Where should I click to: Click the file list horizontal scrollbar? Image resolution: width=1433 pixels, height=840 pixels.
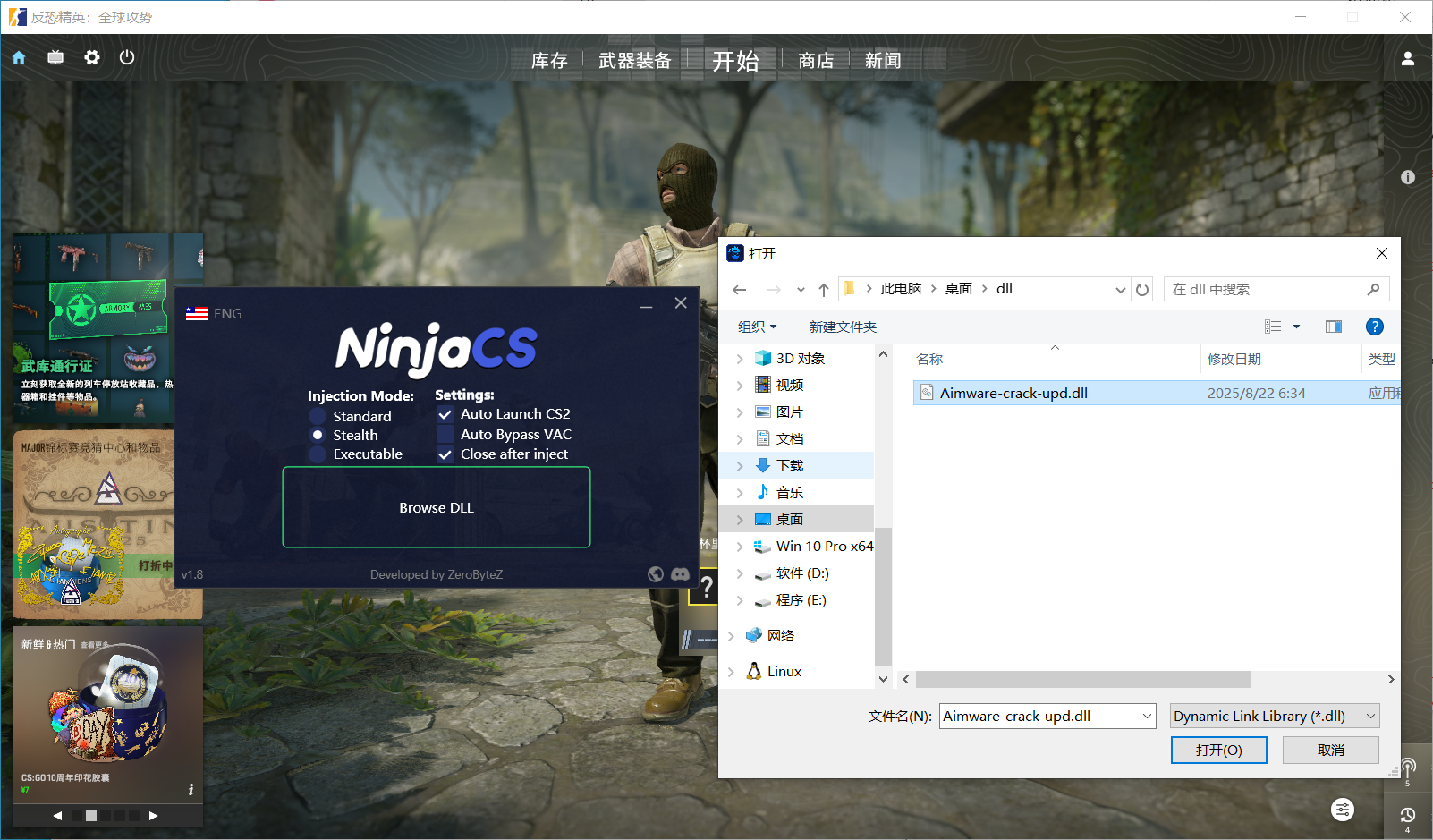point(1082,680)
